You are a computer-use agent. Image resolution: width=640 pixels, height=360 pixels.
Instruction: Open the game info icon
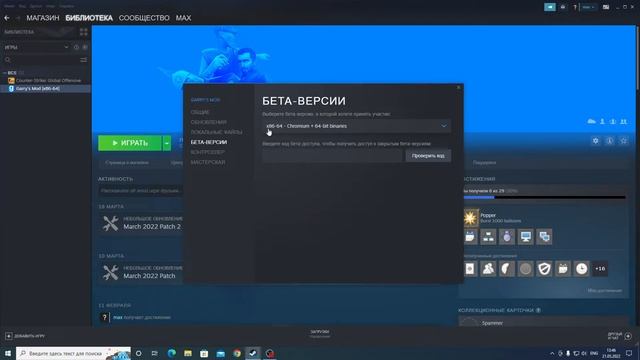(x=609, y=141)
